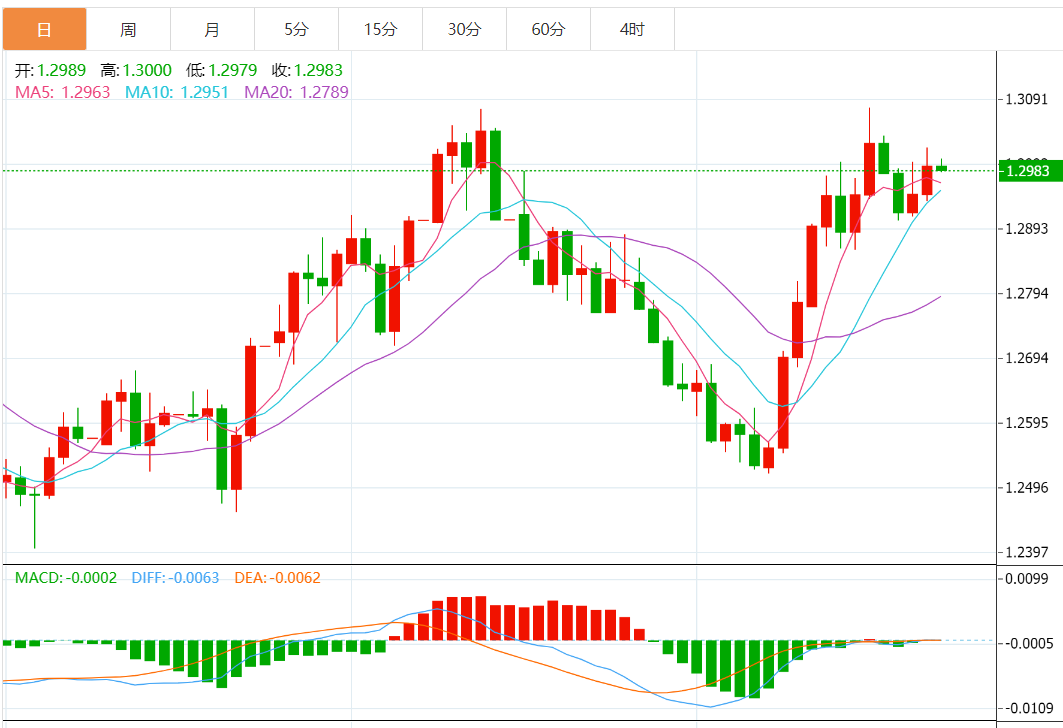Click the low price value 1.2979

[x=233, y=70]
